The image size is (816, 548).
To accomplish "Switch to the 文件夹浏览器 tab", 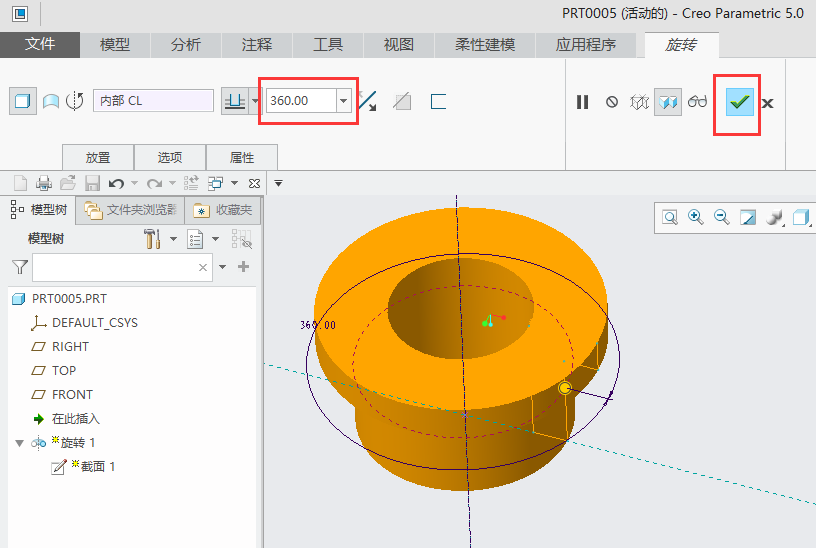I will pos(131,210).
